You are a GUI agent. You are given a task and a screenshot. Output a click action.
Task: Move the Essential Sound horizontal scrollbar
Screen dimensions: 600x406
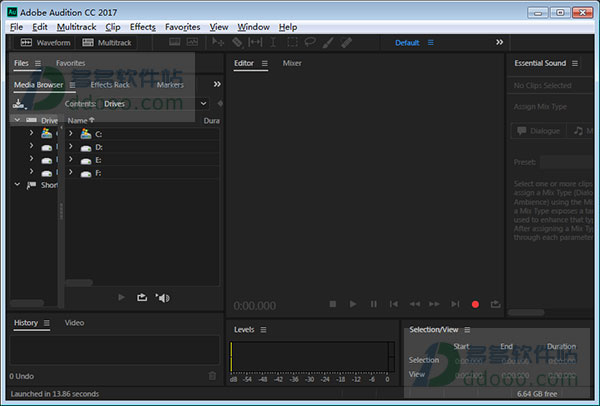526,312
